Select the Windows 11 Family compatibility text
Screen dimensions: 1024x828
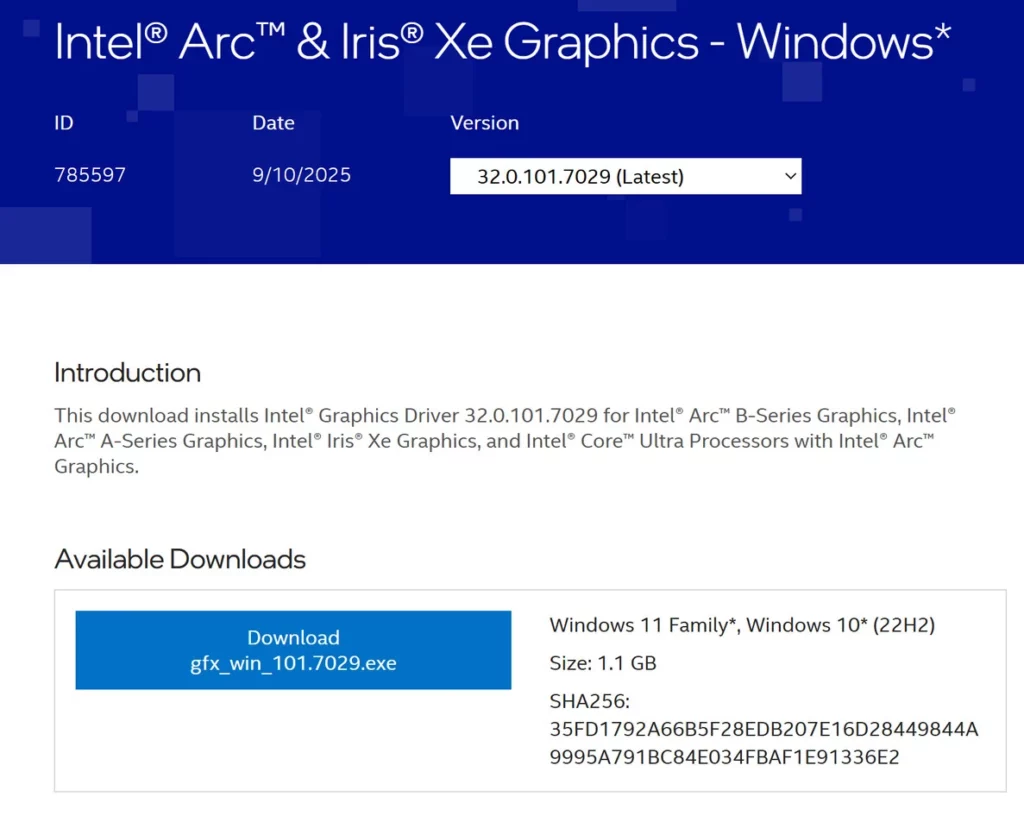coord(744,624)
